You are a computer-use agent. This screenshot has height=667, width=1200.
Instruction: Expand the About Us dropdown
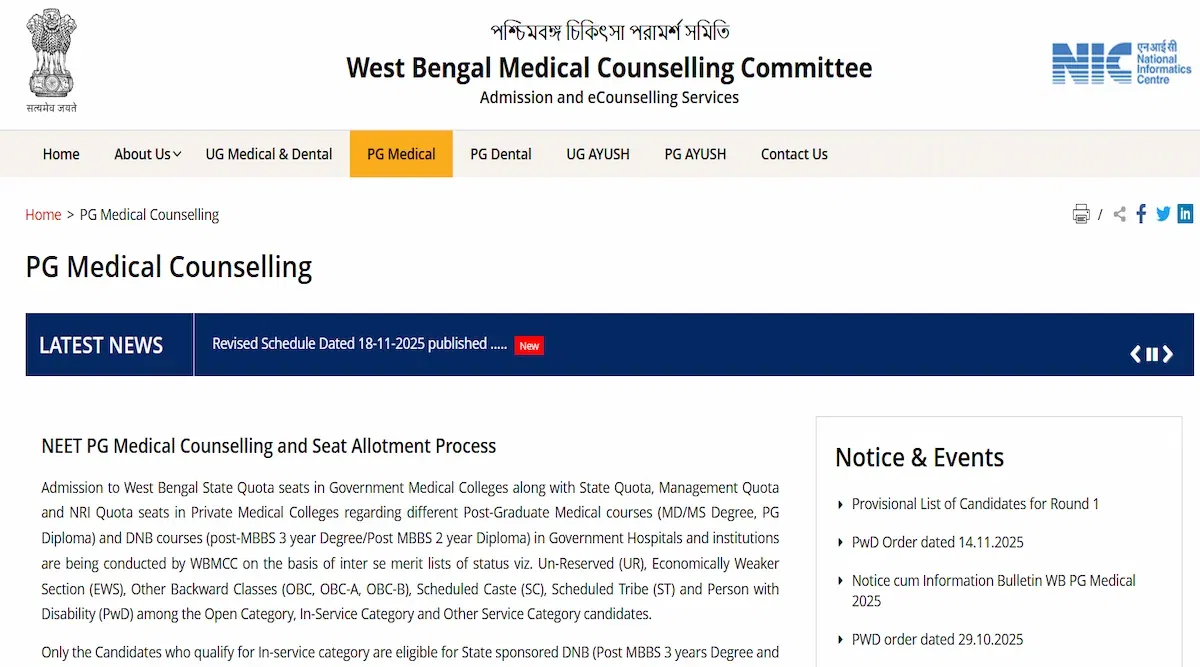click(x=145, y=154)
